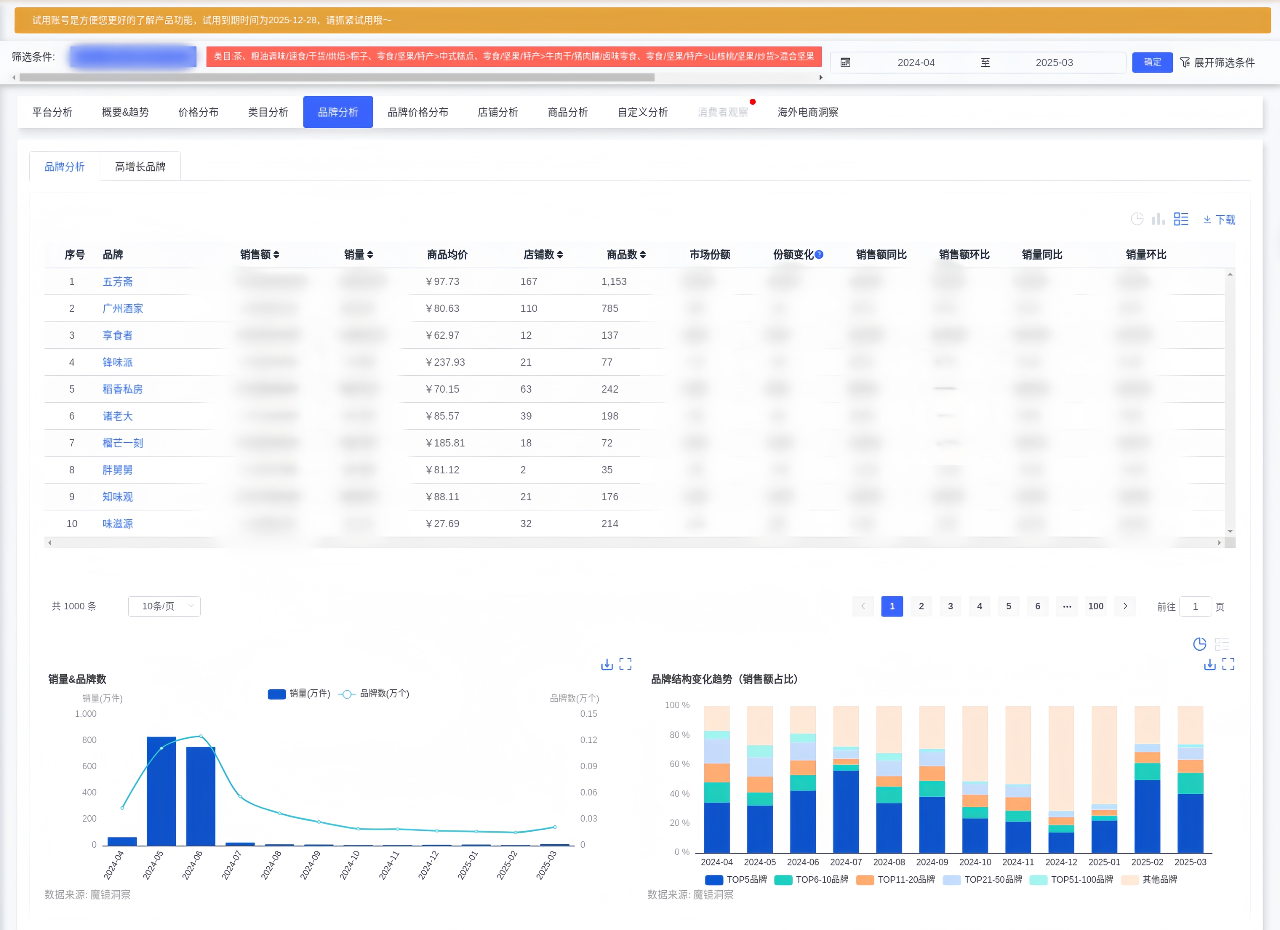1280x930 pixels.
Task: Switch to 平台分析 tab
Action: coord(52,112)
